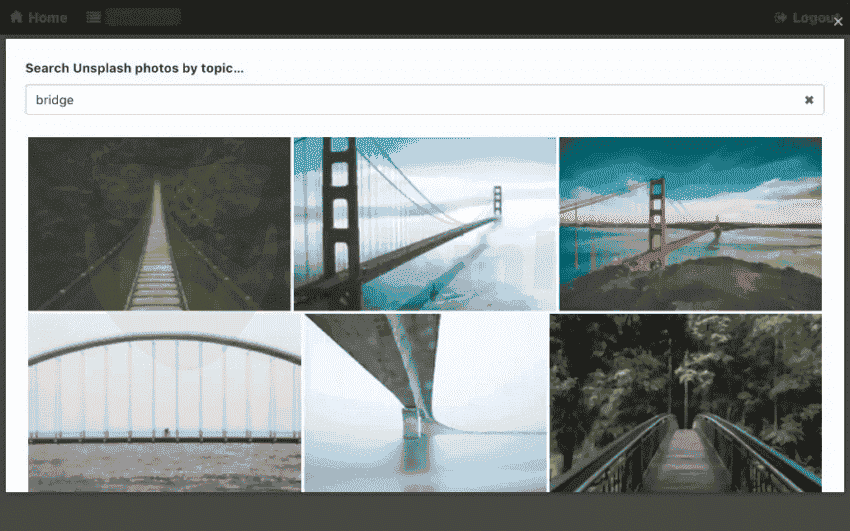Select the dark suspension footbridge photo
Image resolution: width=850 pixels, height=531 pixels.
pyautogui.click(x=159, y=224)
